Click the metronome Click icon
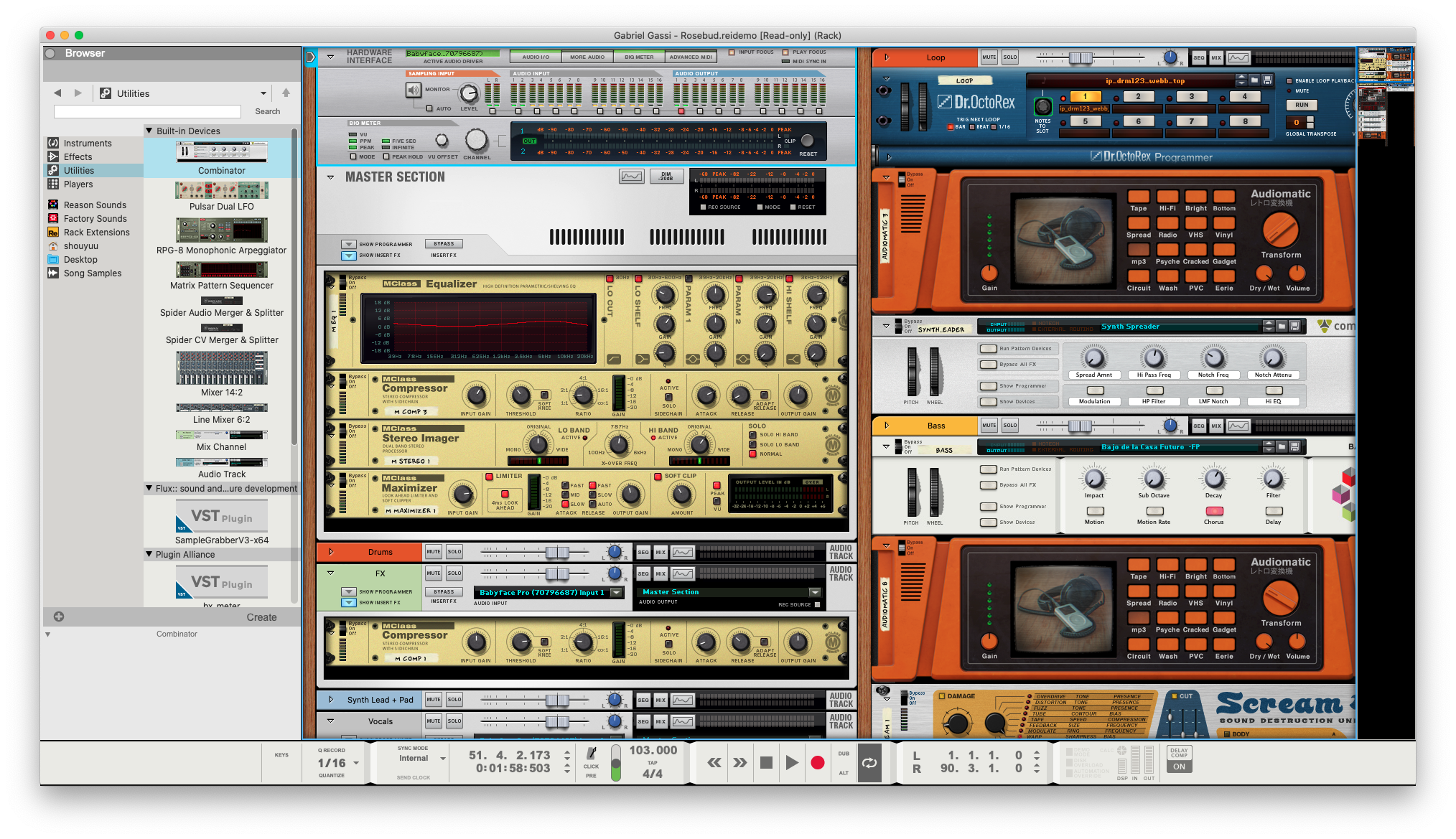Image resolution: width=1456 pixels, height=839 pixels. [592, 754]
